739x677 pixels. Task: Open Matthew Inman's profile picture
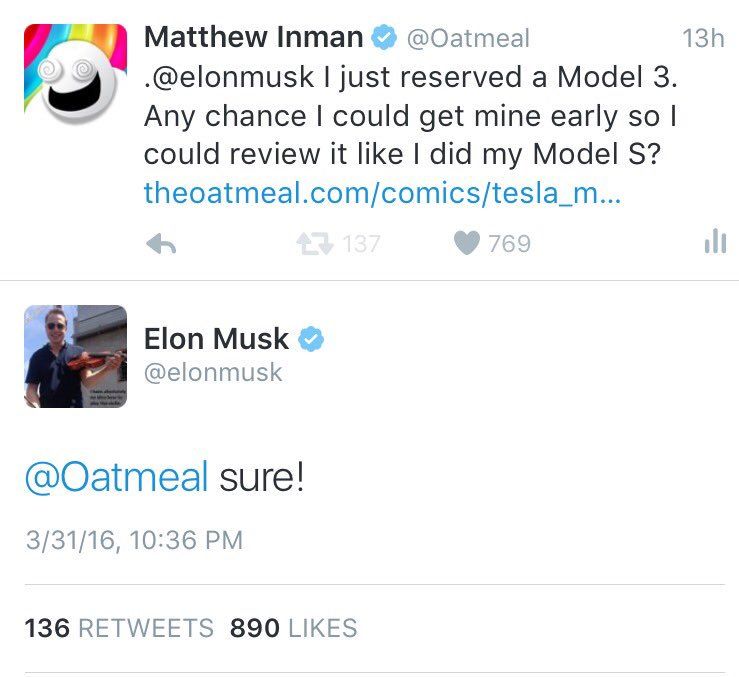(75, 76)
